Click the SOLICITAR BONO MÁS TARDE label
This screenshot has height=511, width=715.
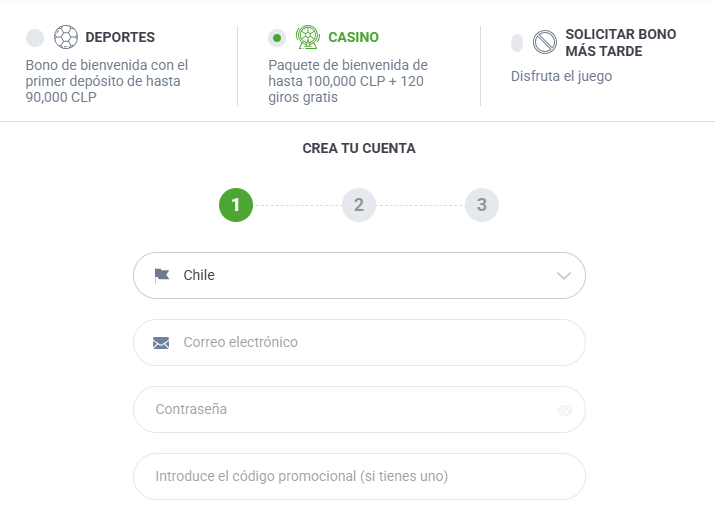(620, 42)
